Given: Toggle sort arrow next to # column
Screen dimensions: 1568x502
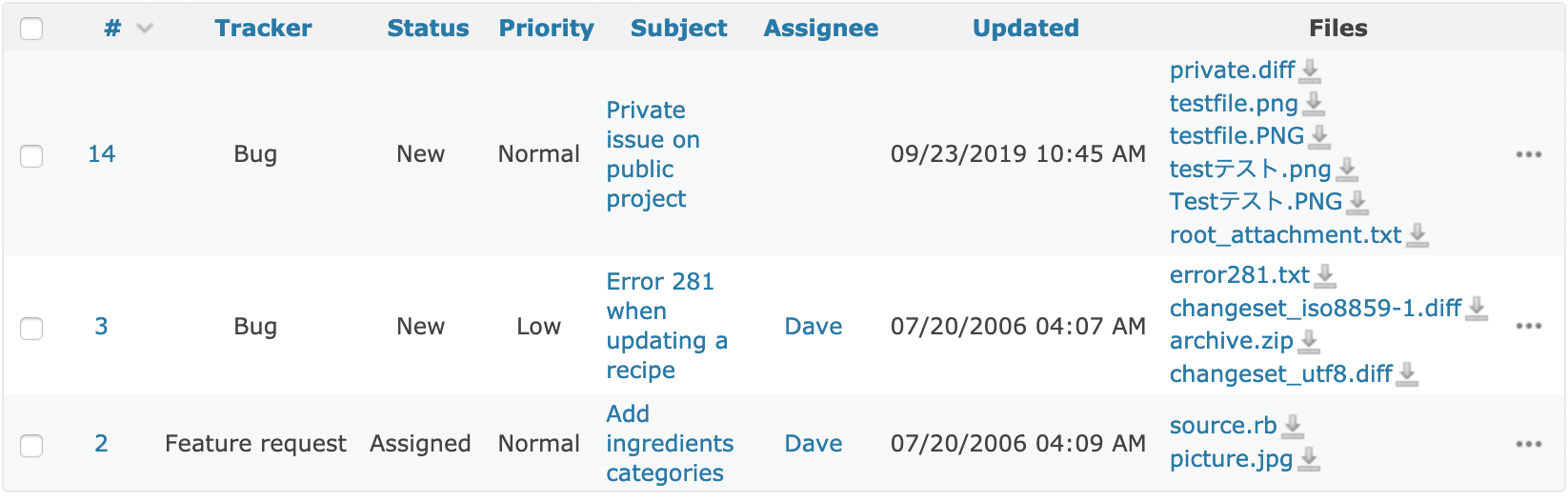Looking at the screenshot, I should pyautogui.click(x=145, y=29).
